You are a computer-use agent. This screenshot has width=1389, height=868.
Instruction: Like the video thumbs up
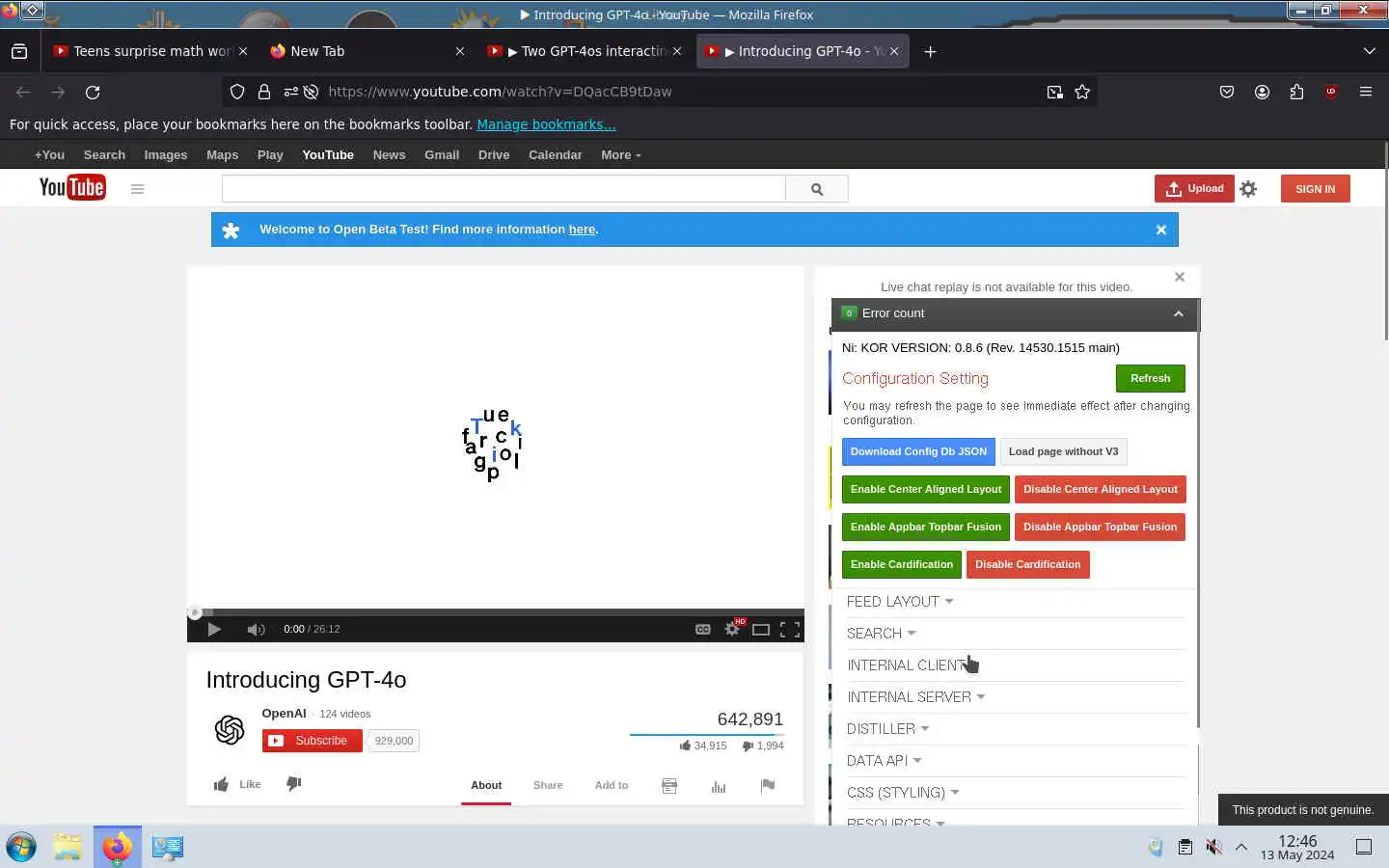point(237,784)
